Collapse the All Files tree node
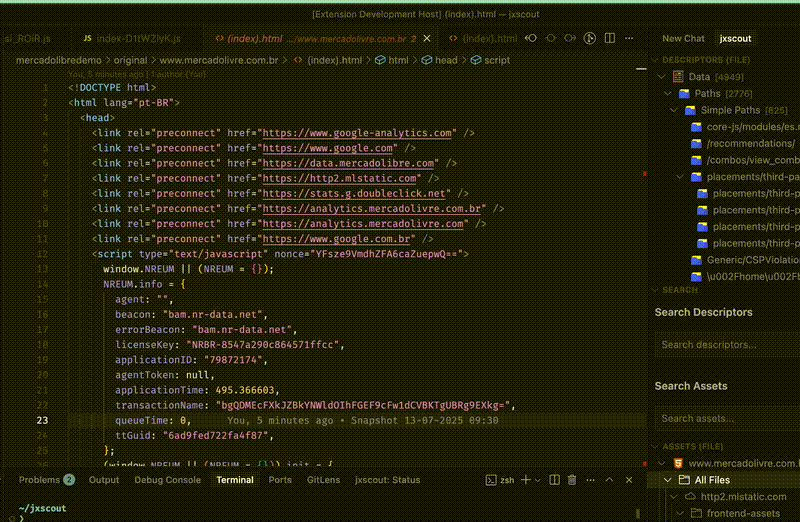The width and height of the screenshot is (800, 522). click(x=668, y=480)
